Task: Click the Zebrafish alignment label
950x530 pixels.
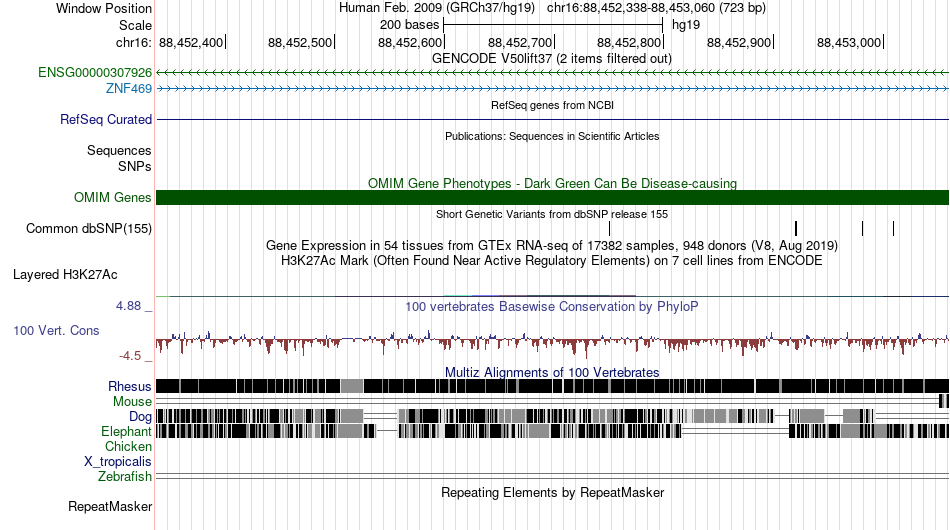Action: (x=125, y=477)
